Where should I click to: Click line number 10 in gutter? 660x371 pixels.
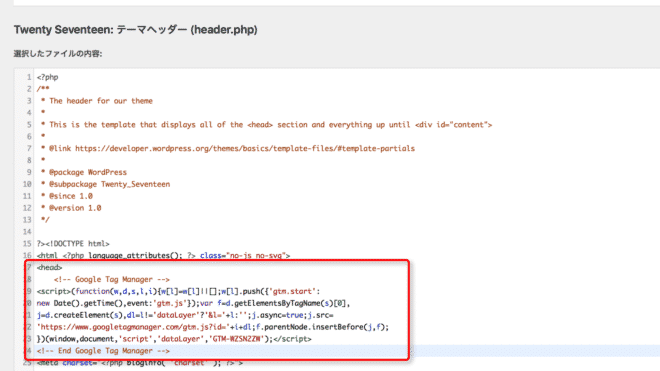[27, 184]
